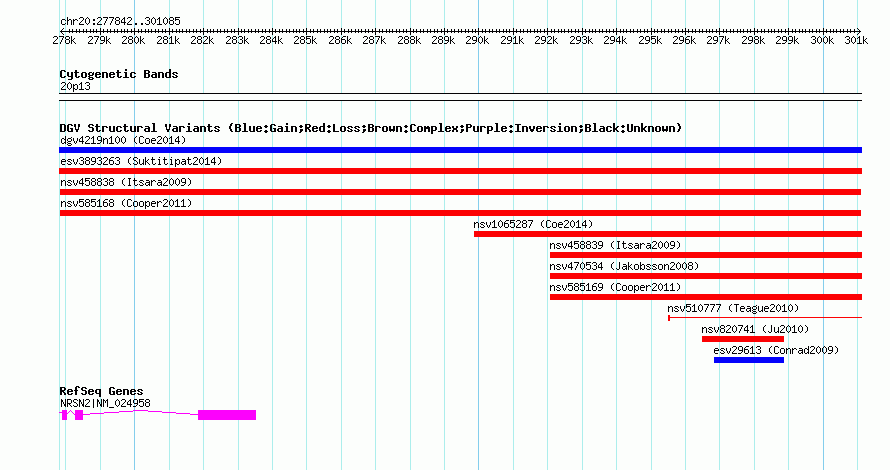Open the nsv458839 (Itsara2009) label
This screenshot has height=470, width=890.
(615, 245)
